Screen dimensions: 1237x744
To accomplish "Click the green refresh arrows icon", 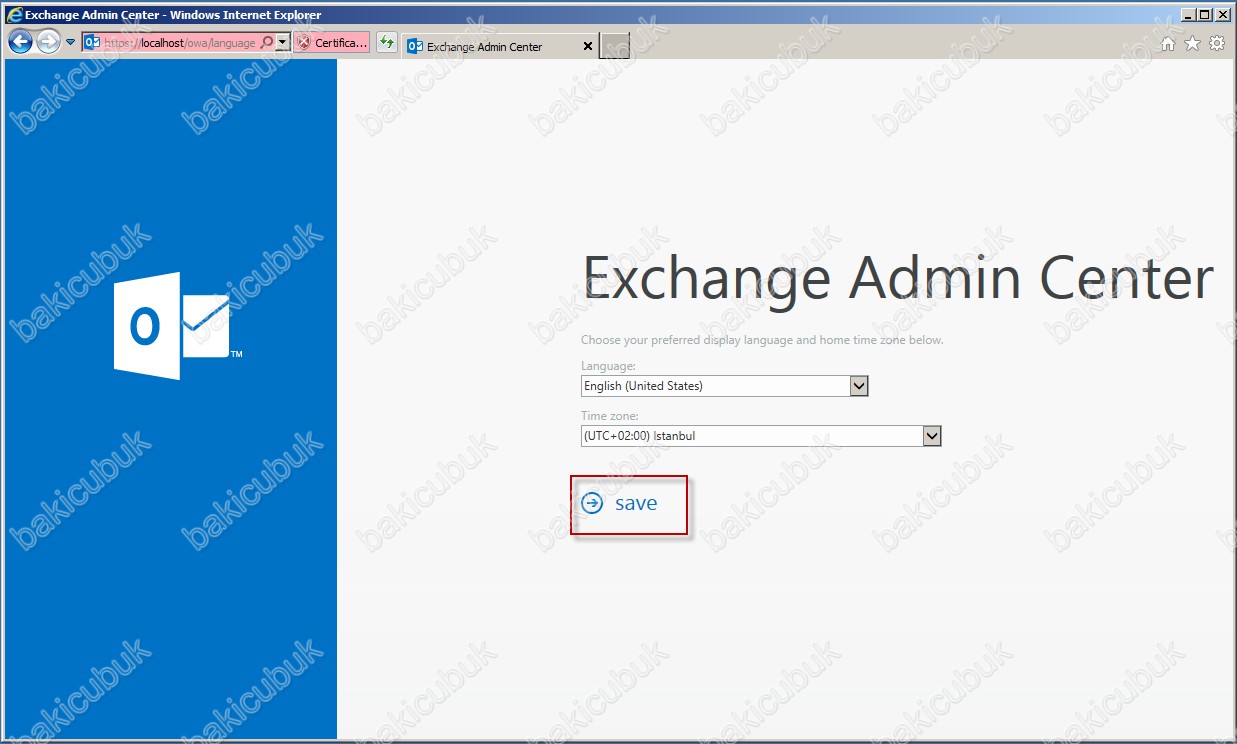I will click(386, 43).
